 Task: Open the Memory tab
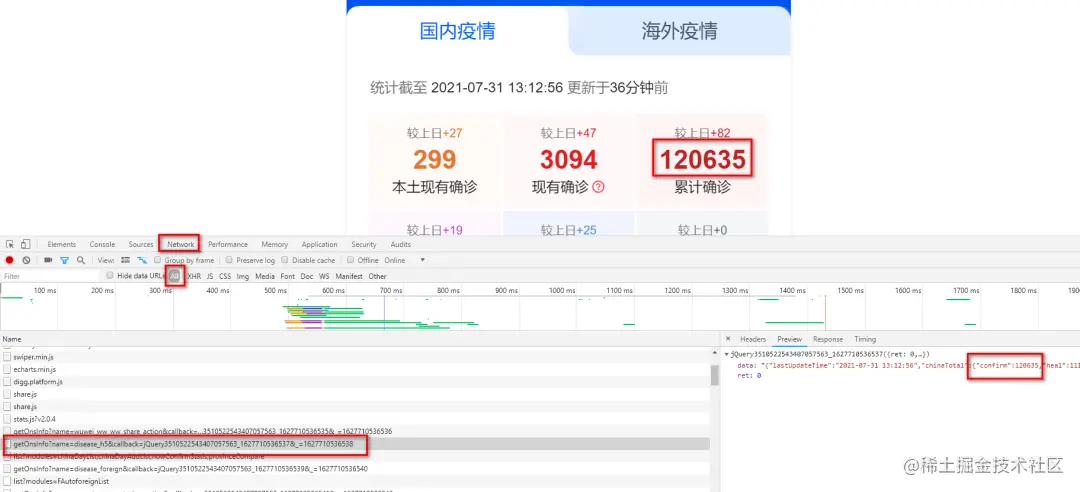(x=274, y=245)
